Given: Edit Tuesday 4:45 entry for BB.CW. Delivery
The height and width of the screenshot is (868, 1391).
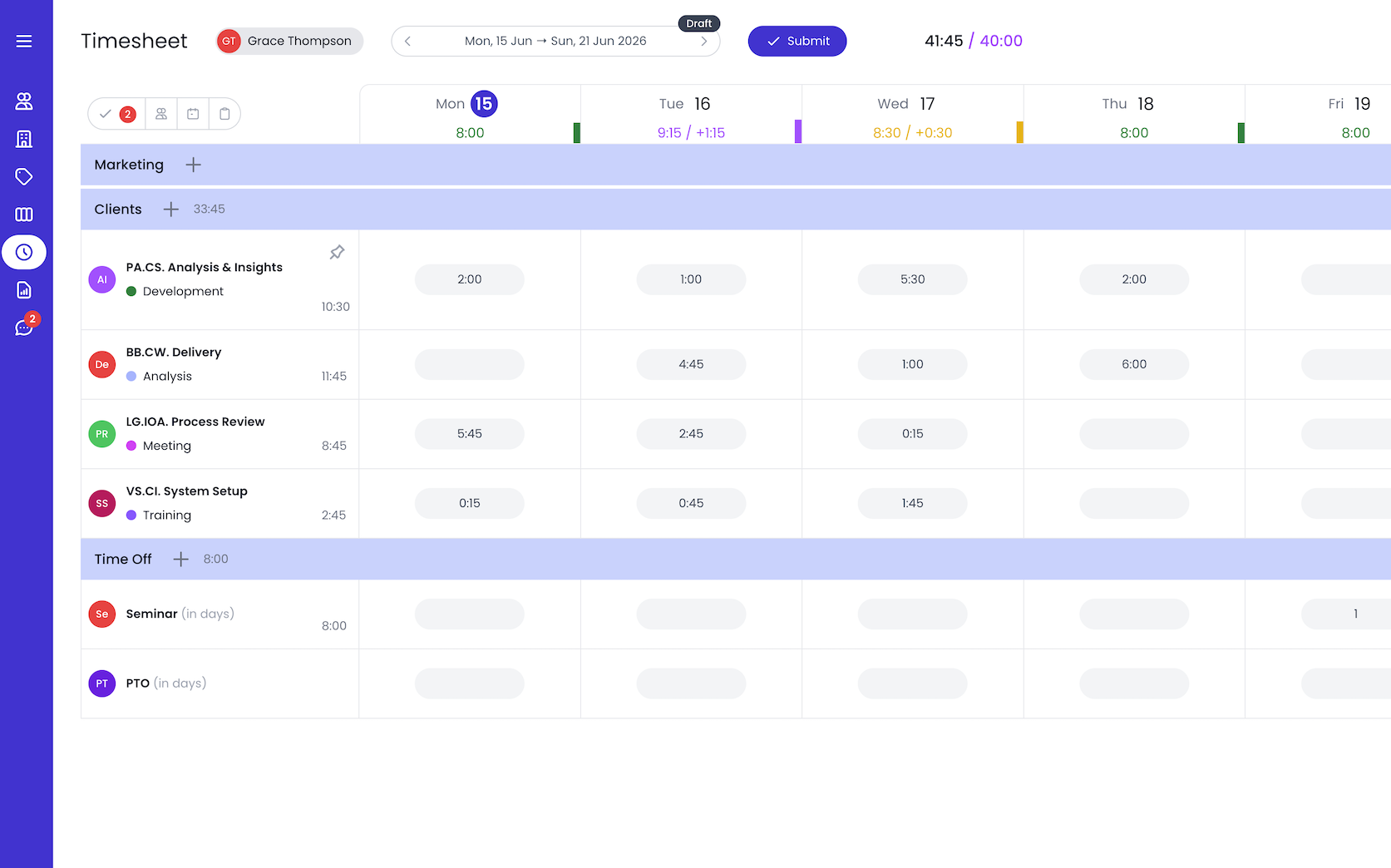Looking at the screenshot, I should point(691,364).
